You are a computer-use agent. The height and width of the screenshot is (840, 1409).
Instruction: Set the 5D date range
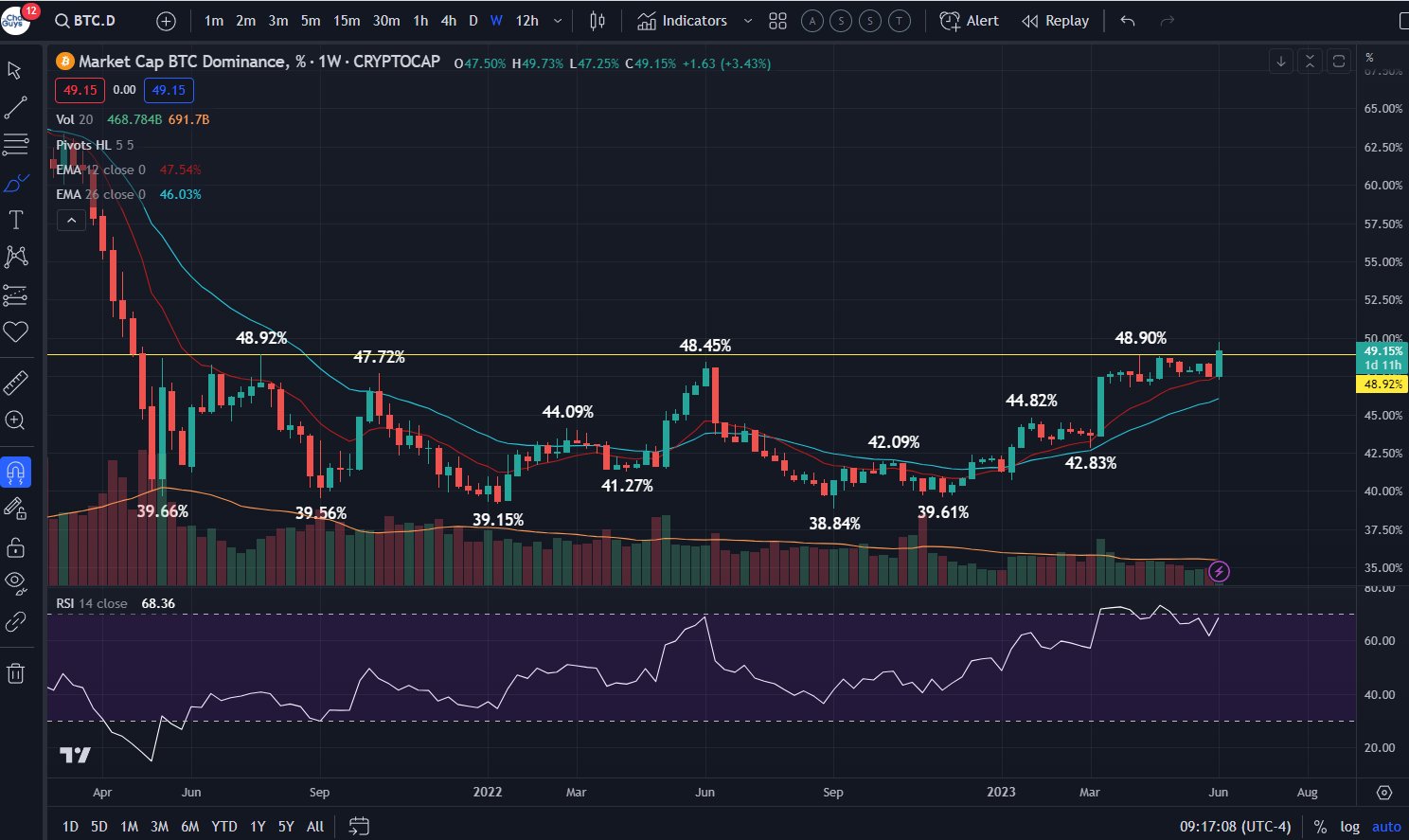tap(98, 826)
